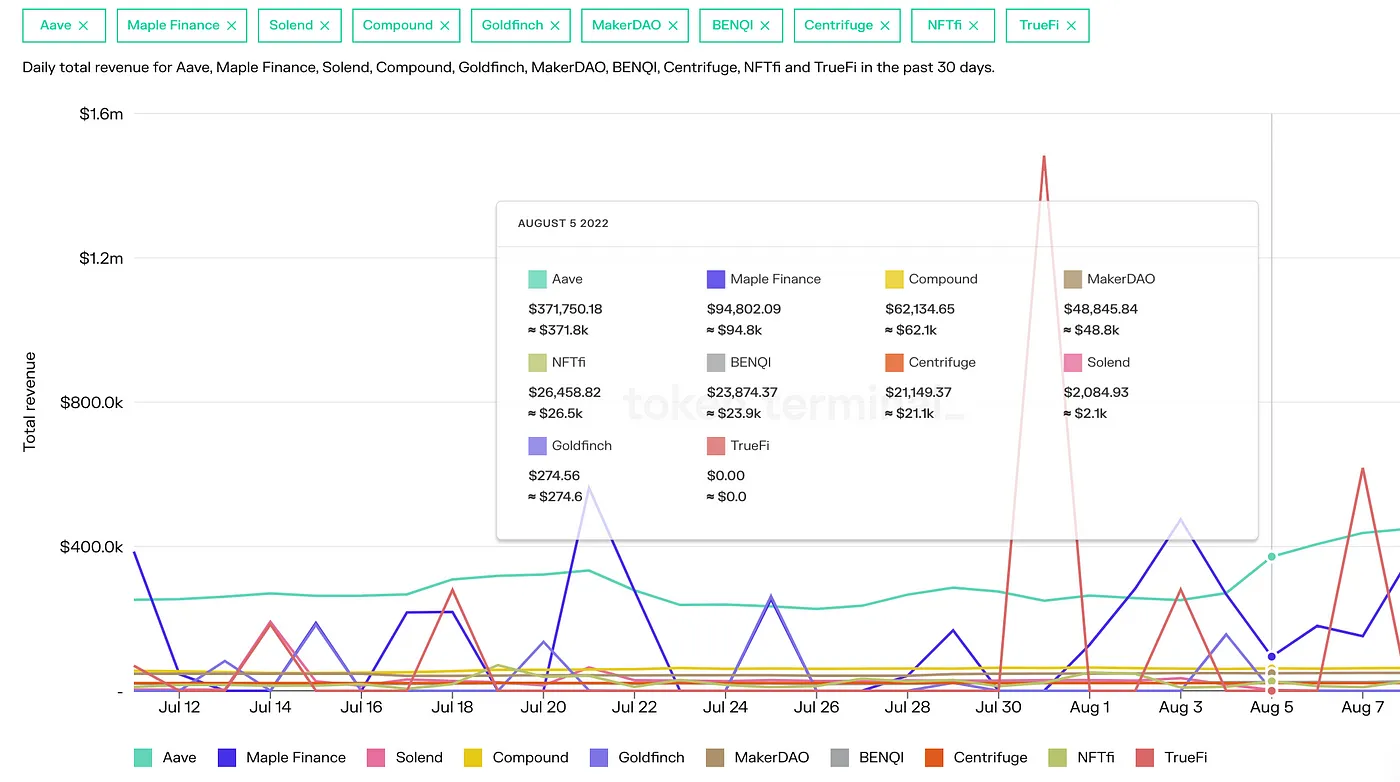Screen dimensions: 1400x782
Task: Select the Solend value "$2,084.93"
Action: pos(1096,392)
